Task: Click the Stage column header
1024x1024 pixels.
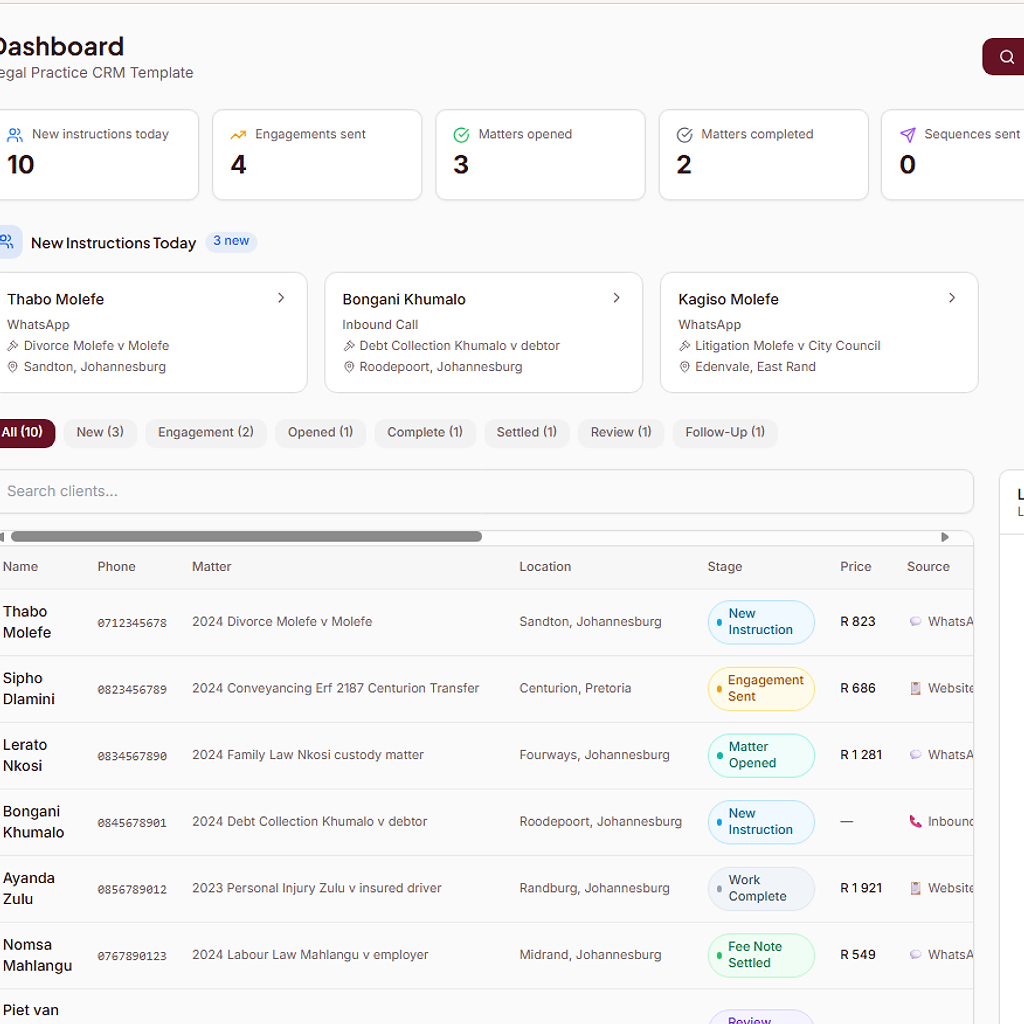Action: point(725,567)
